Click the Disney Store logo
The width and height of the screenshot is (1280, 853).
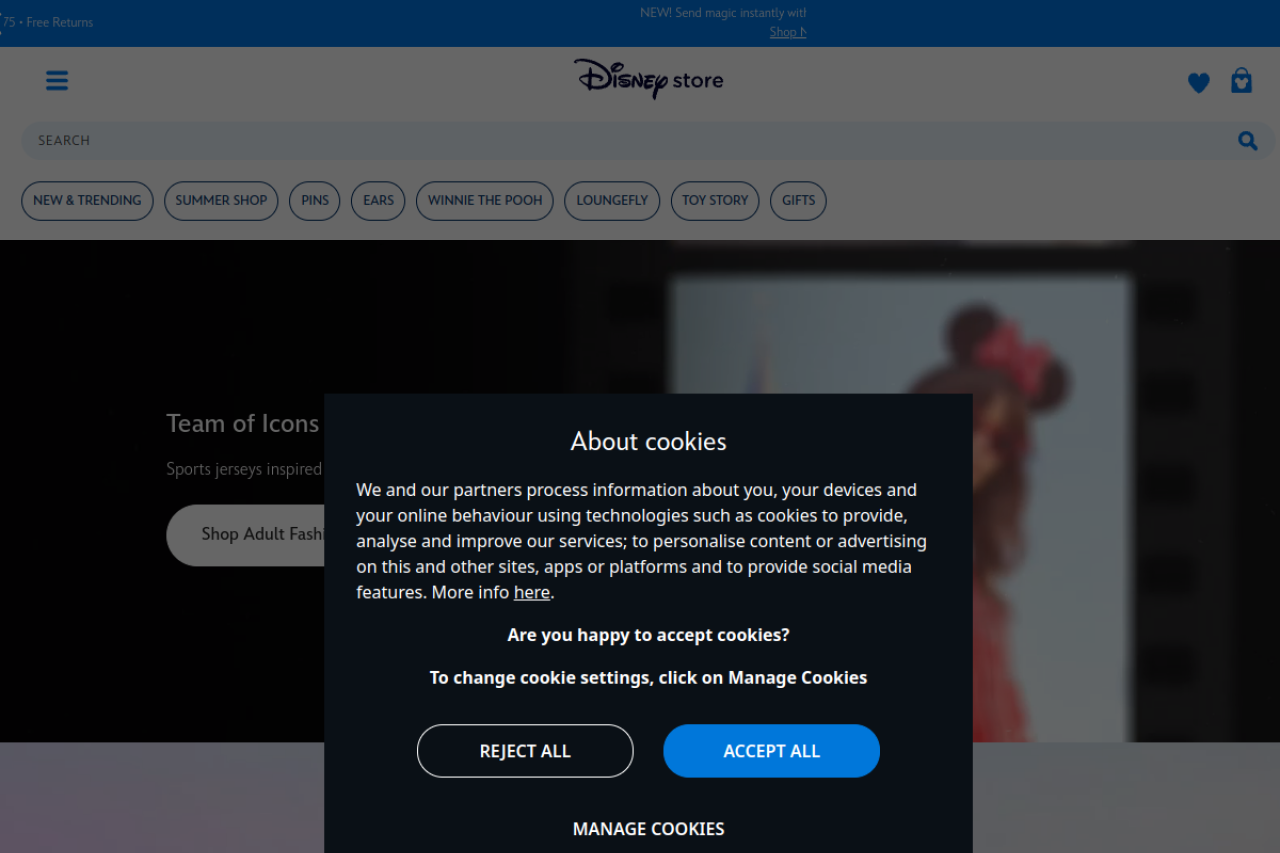tap(648, 80)
